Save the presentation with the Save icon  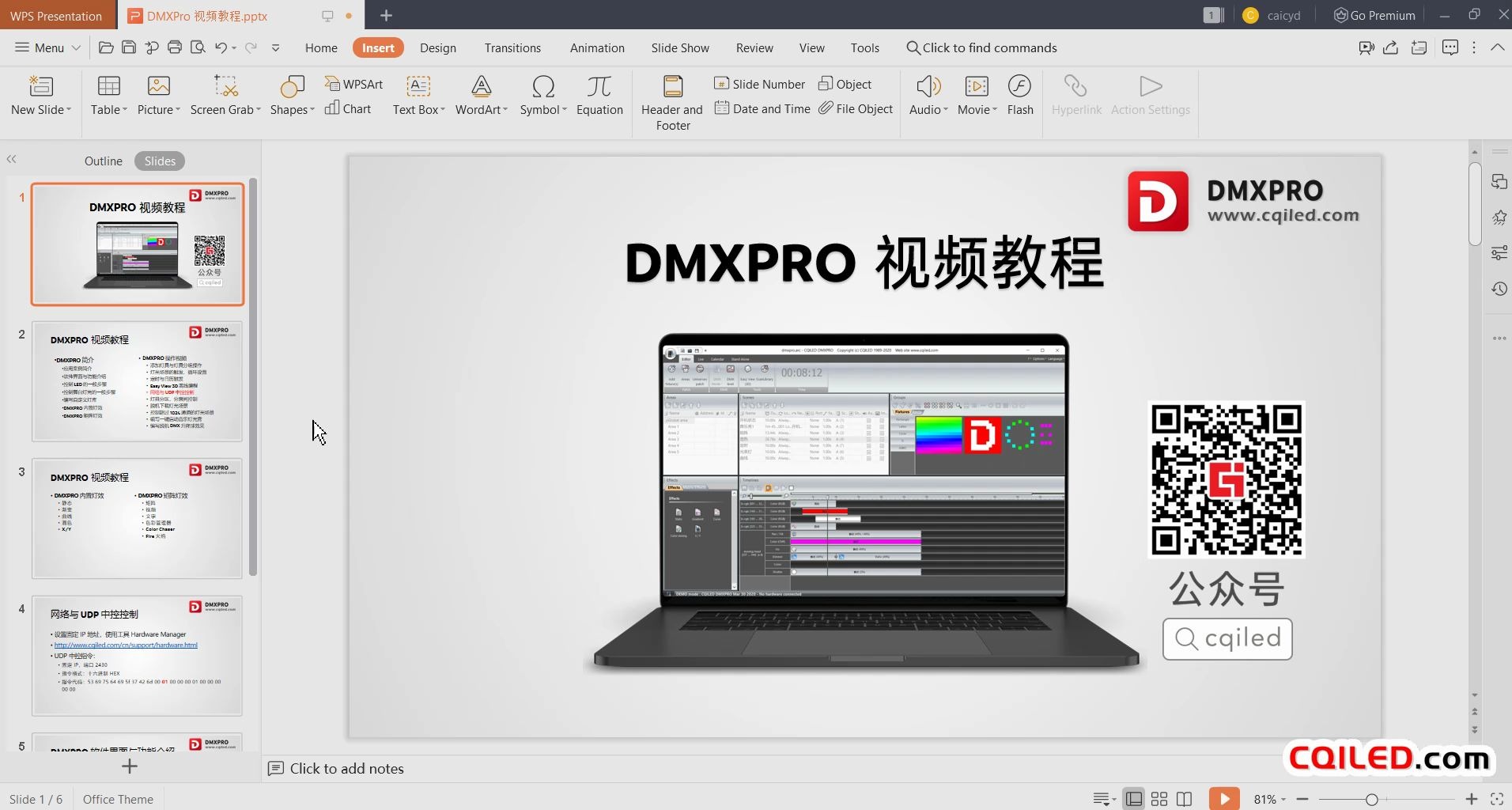(x=129, y=47)
